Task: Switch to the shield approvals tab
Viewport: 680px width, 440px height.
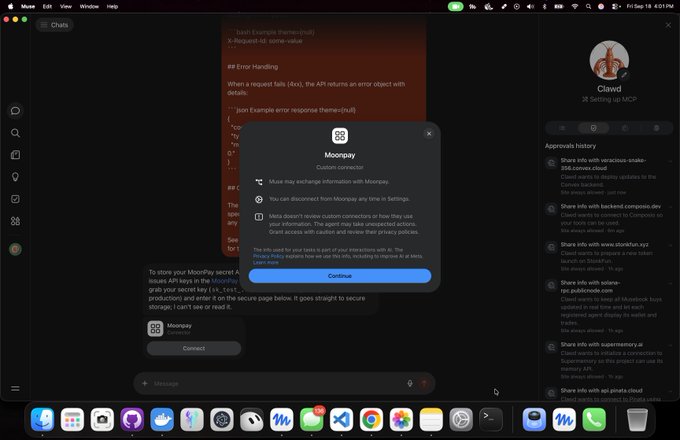Action: point(593,128)
